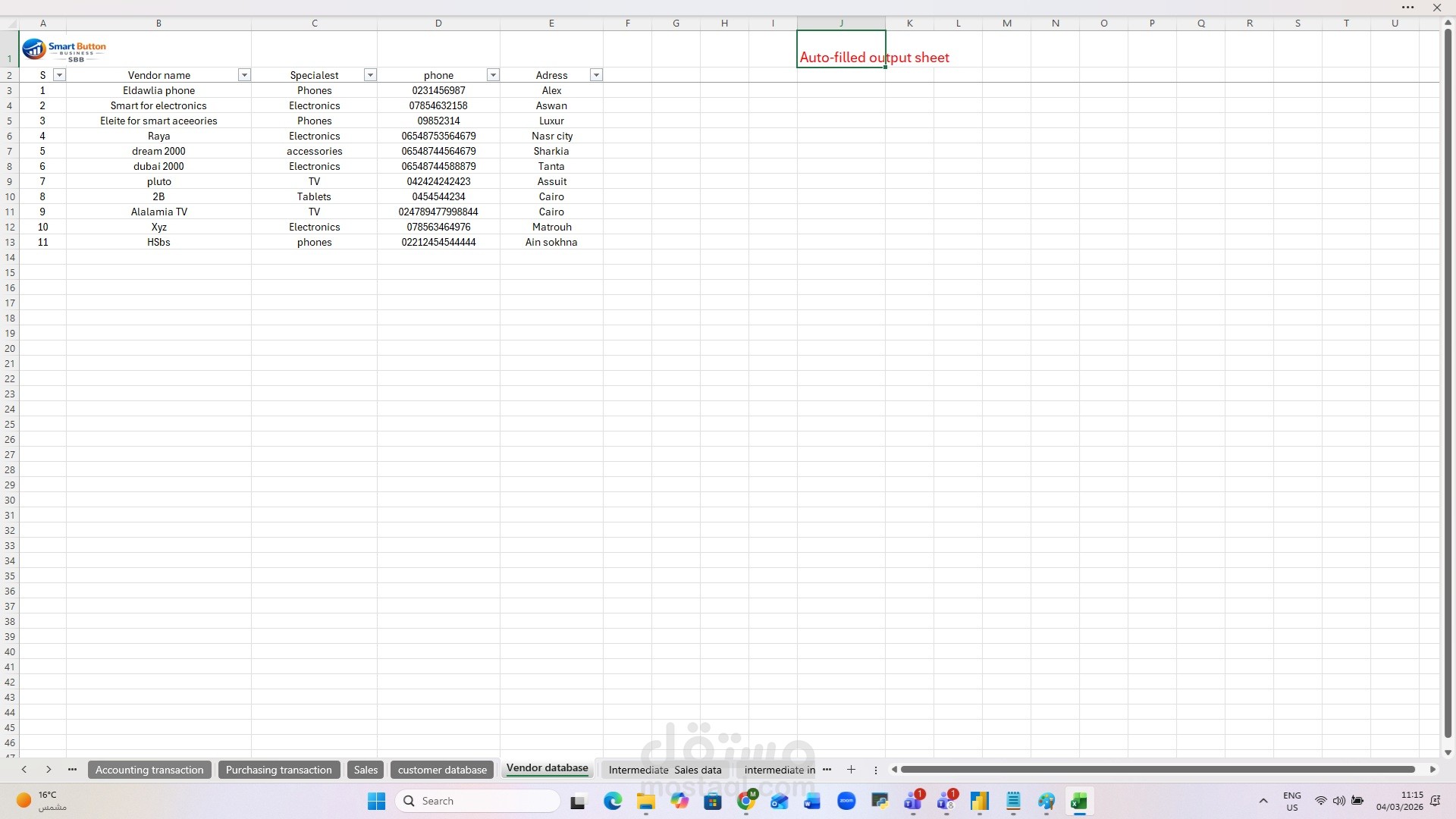Click the Smart Button Business logo
1456x819 pixels.
click(x=64, y=50)
